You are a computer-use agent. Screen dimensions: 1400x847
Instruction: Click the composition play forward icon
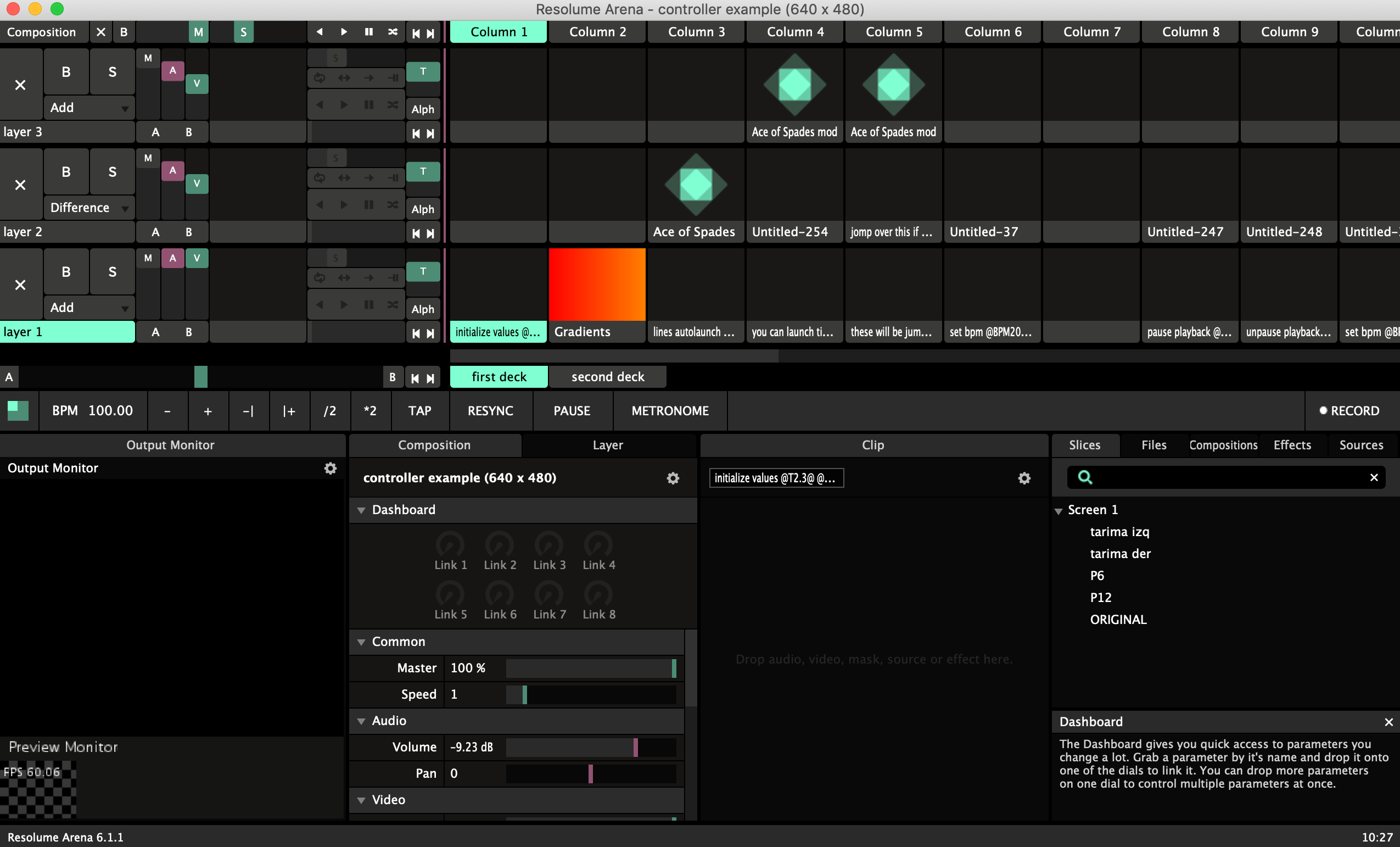pyautogui.click(x=344, y=32)
